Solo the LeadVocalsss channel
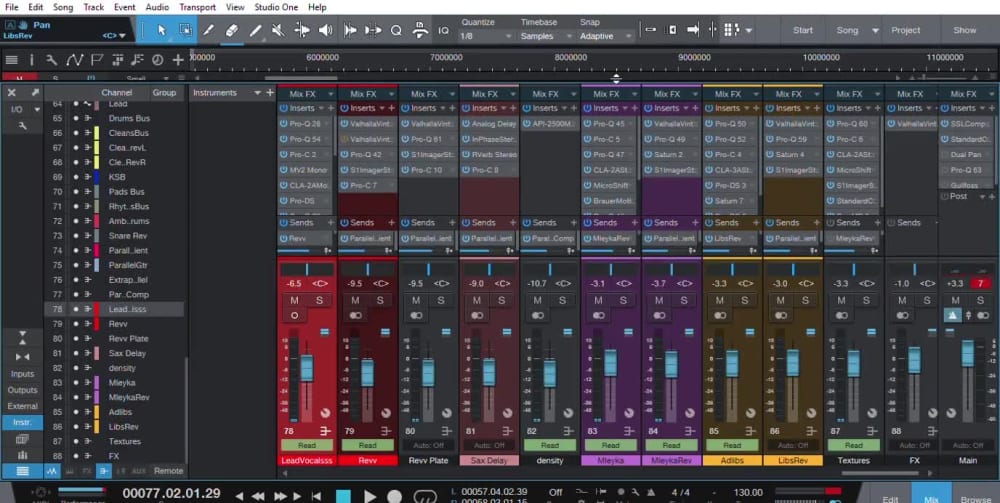Viewport: 1000px width, 503px height. pyautogui.click(x=319, y=300)
